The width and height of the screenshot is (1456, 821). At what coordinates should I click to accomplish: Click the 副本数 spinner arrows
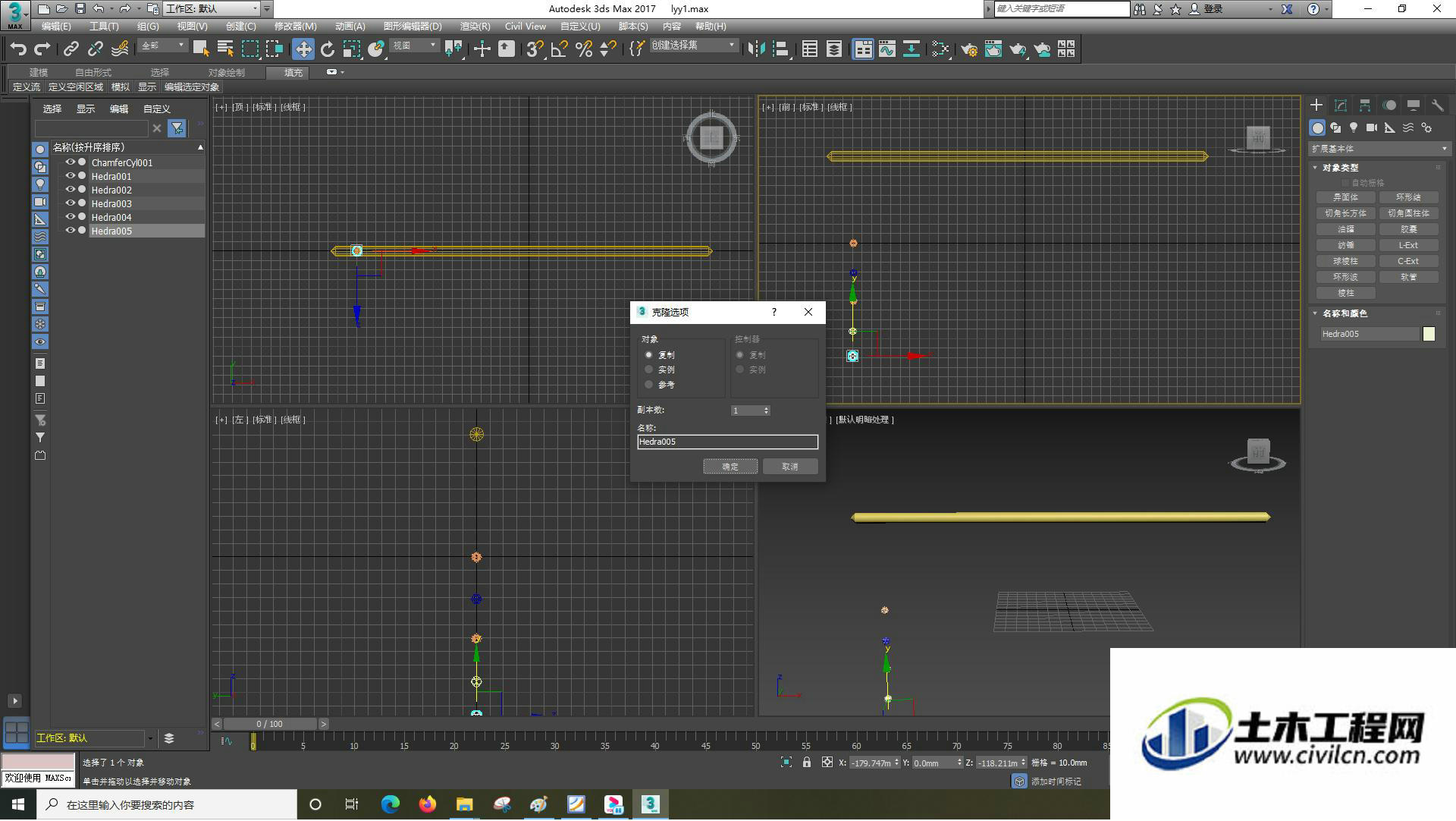pyautogui.click(x=767, y=410)
